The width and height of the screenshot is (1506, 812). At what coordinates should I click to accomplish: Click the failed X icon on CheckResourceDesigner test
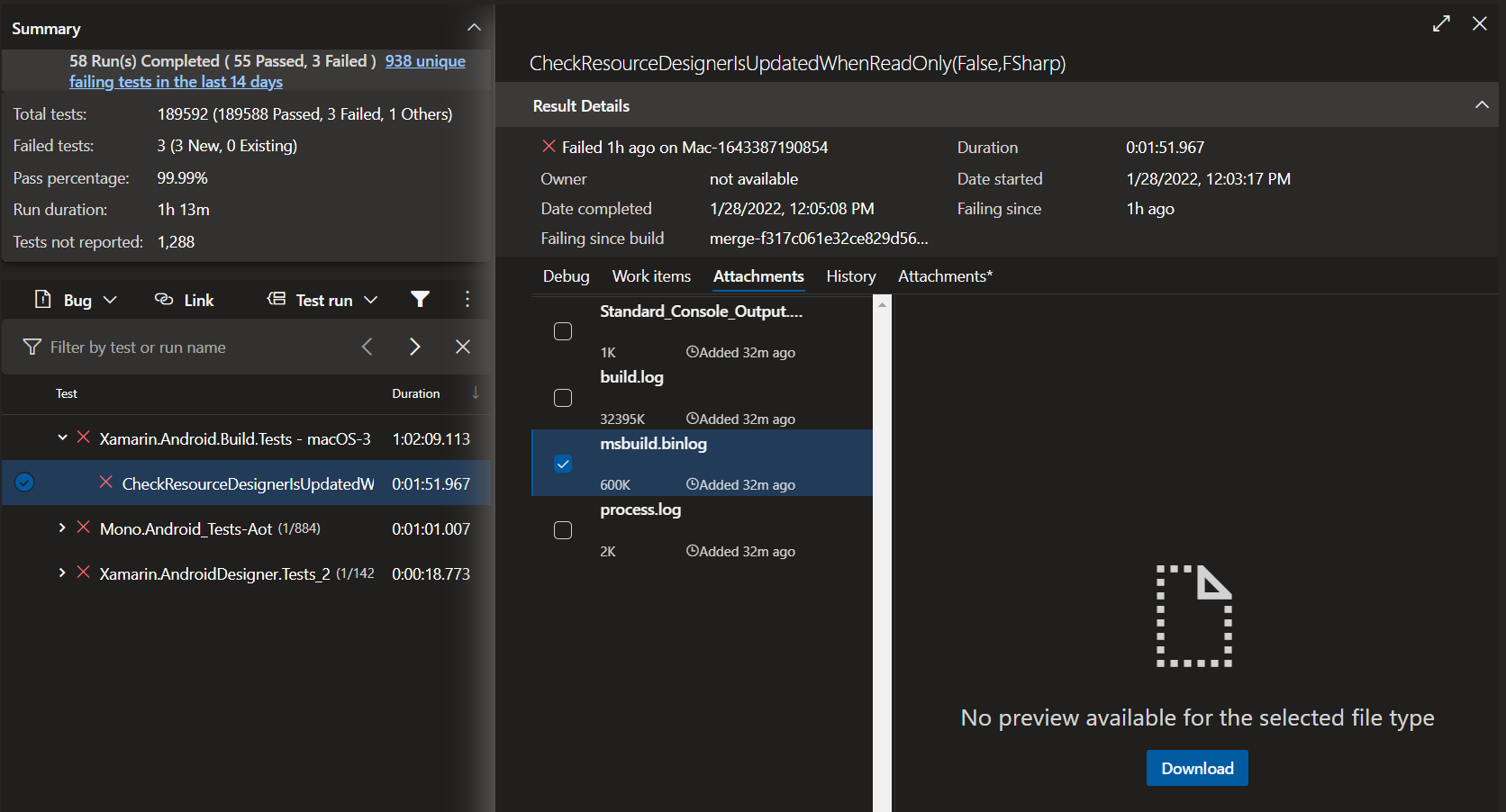click(105, 483)
